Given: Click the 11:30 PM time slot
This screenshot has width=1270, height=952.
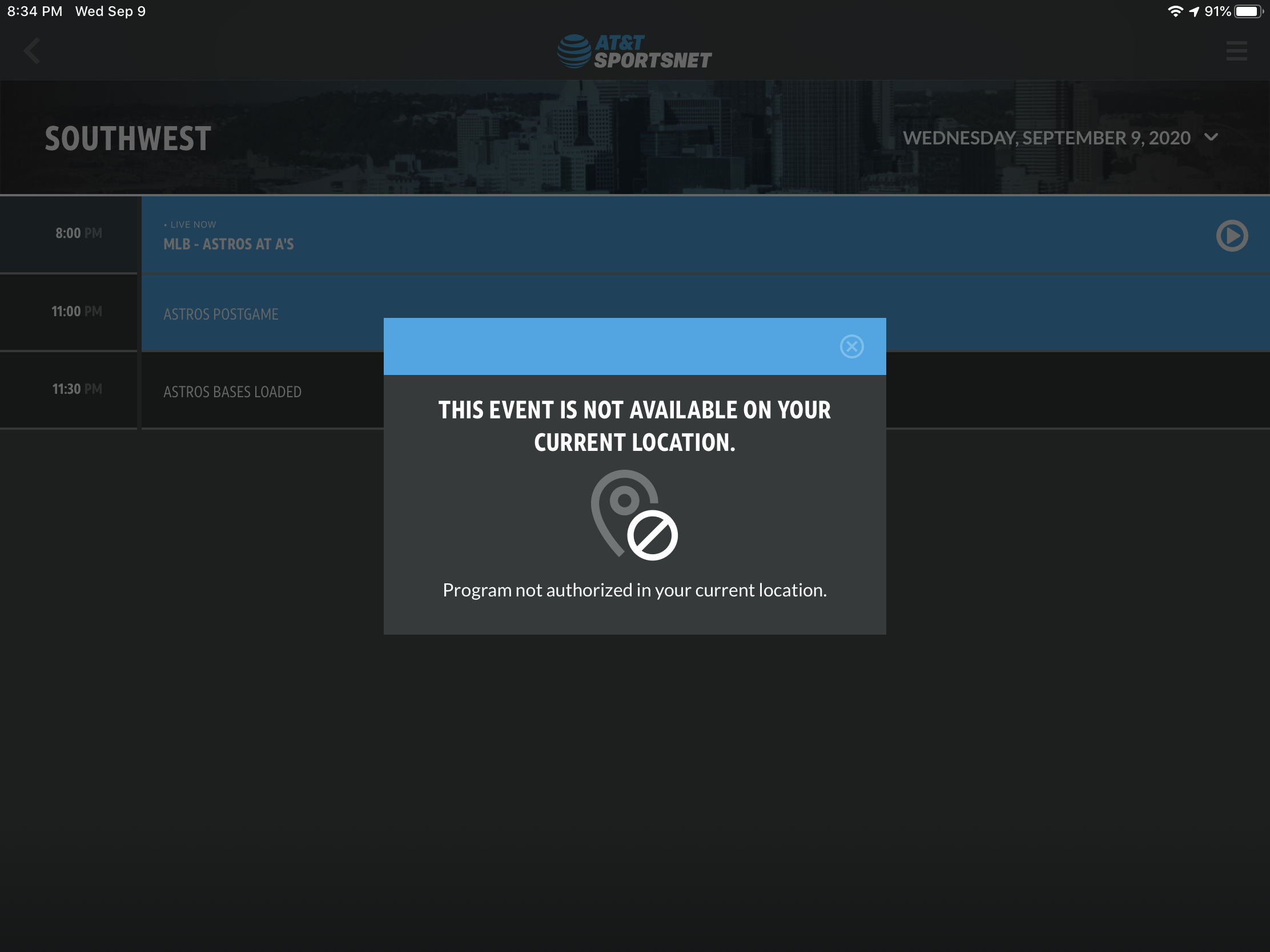Looking at the screenshot, I should [x=77, y=389].
